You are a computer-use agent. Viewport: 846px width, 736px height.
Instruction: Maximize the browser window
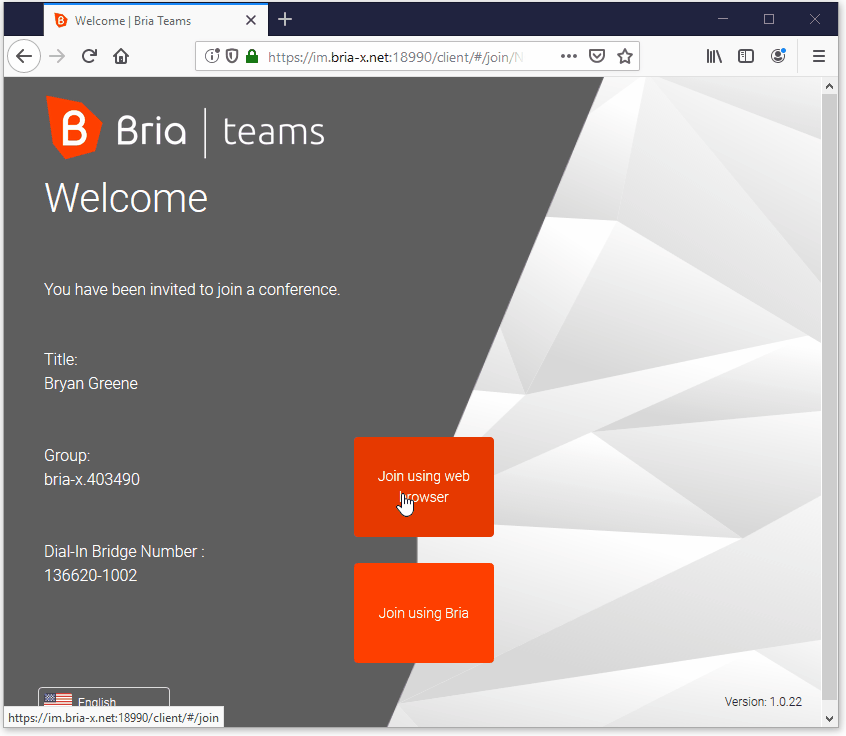769,19
